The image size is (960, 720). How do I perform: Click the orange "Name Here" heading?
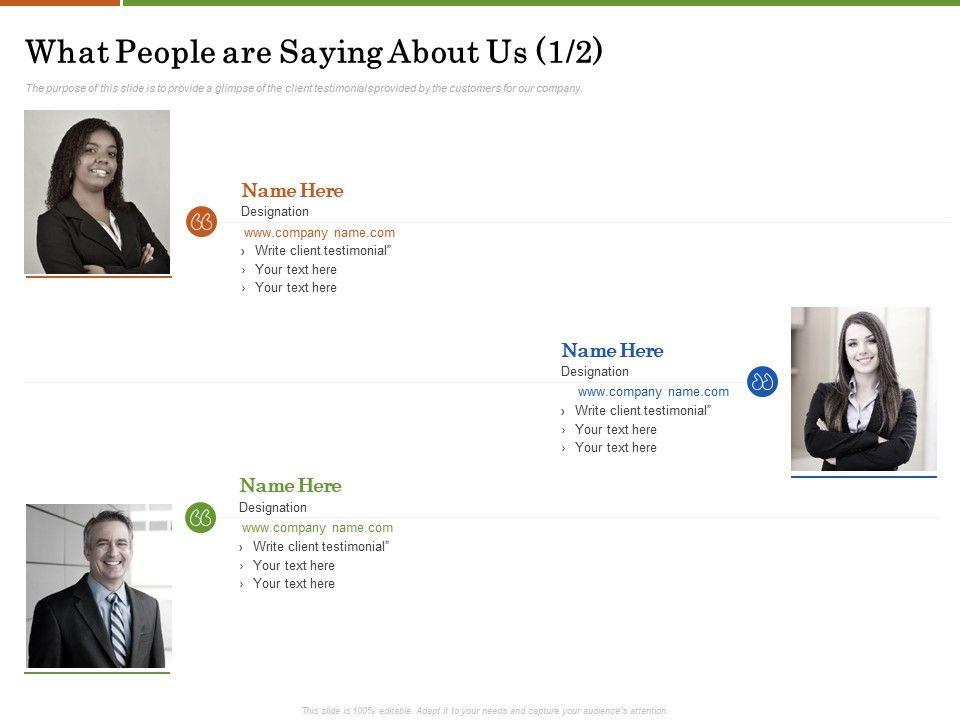click(x=292, y=190)
